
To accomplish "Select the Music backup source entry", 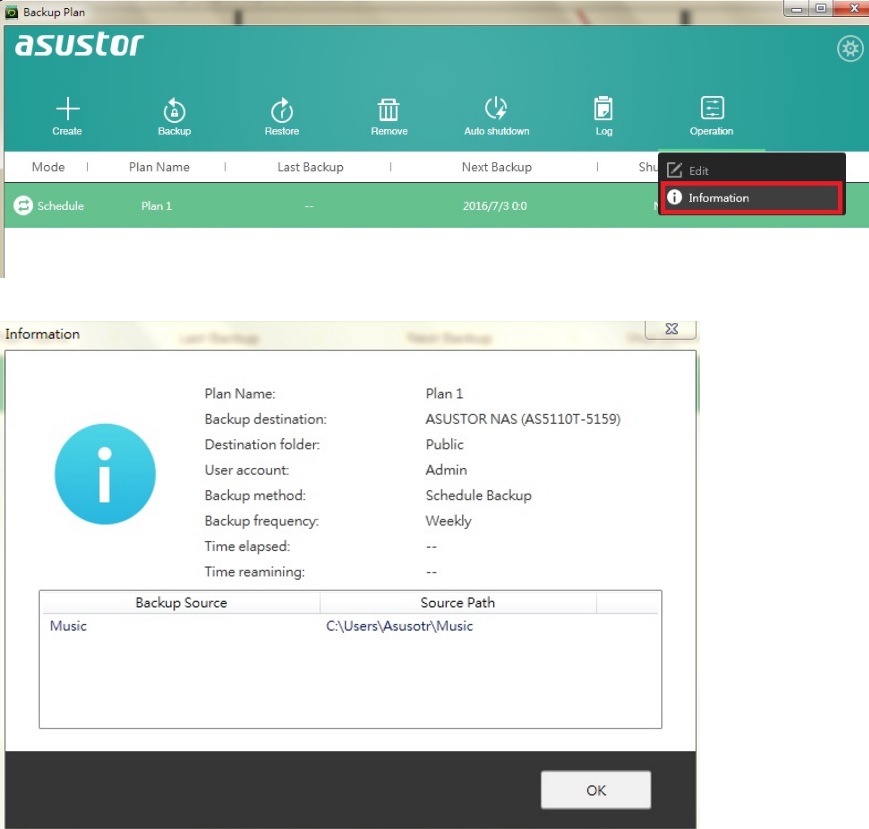I will (x=68, y=626).
